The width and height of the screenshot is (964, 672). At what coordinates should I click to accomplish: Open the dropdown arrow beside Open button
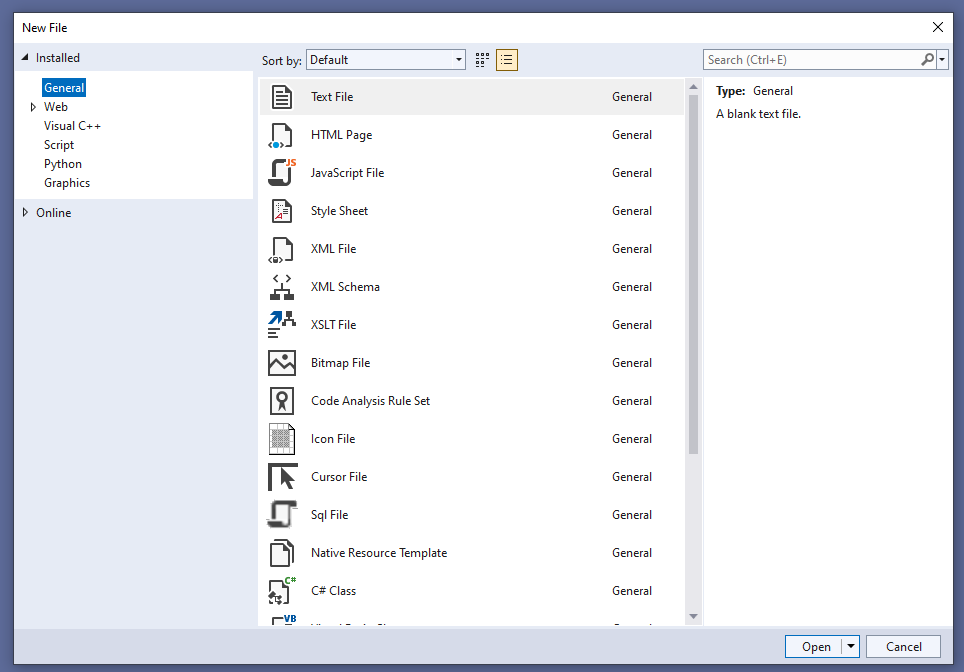[x=850, y=646]
